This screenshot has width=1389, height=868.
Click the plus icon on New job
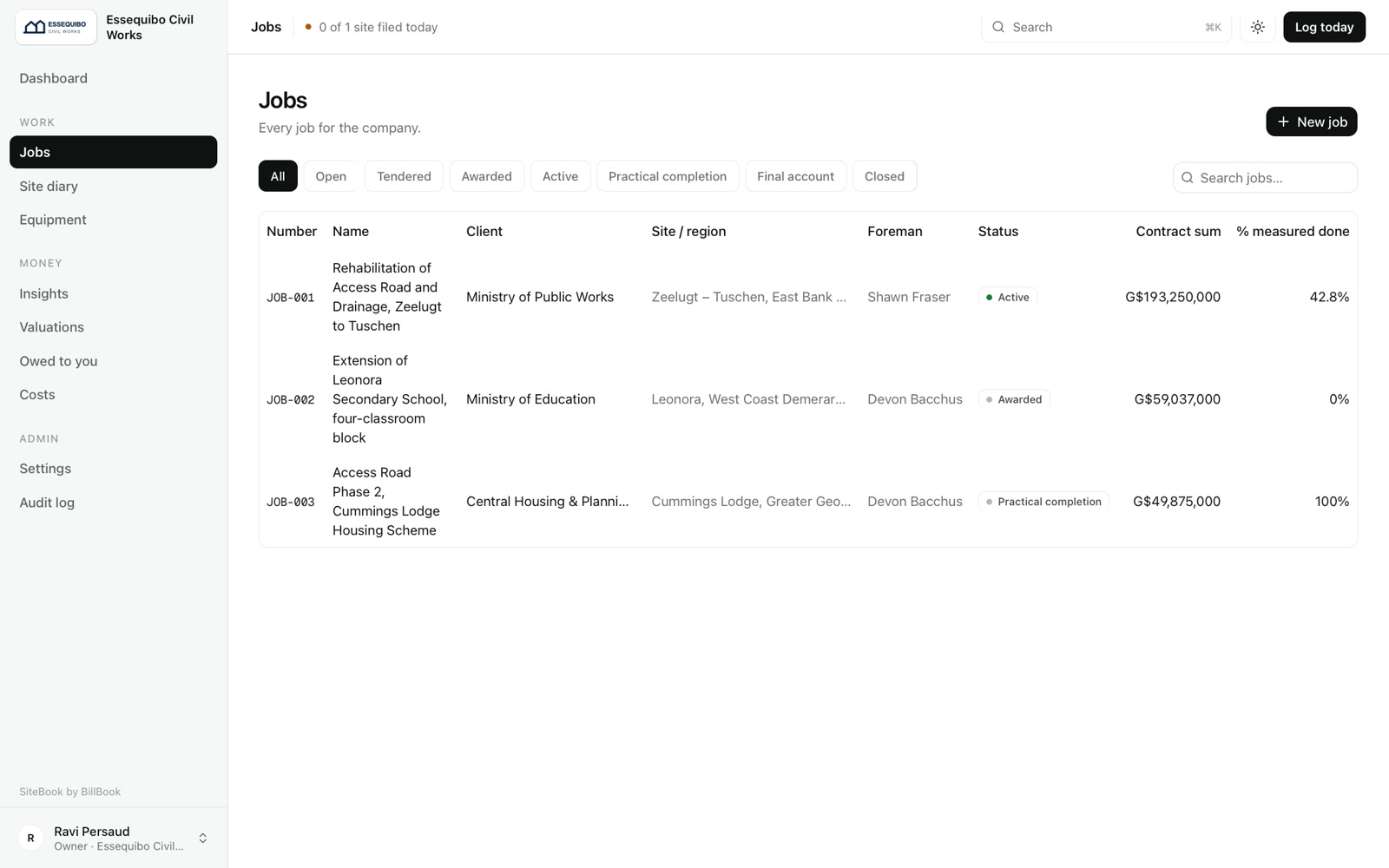point(1283,122)
